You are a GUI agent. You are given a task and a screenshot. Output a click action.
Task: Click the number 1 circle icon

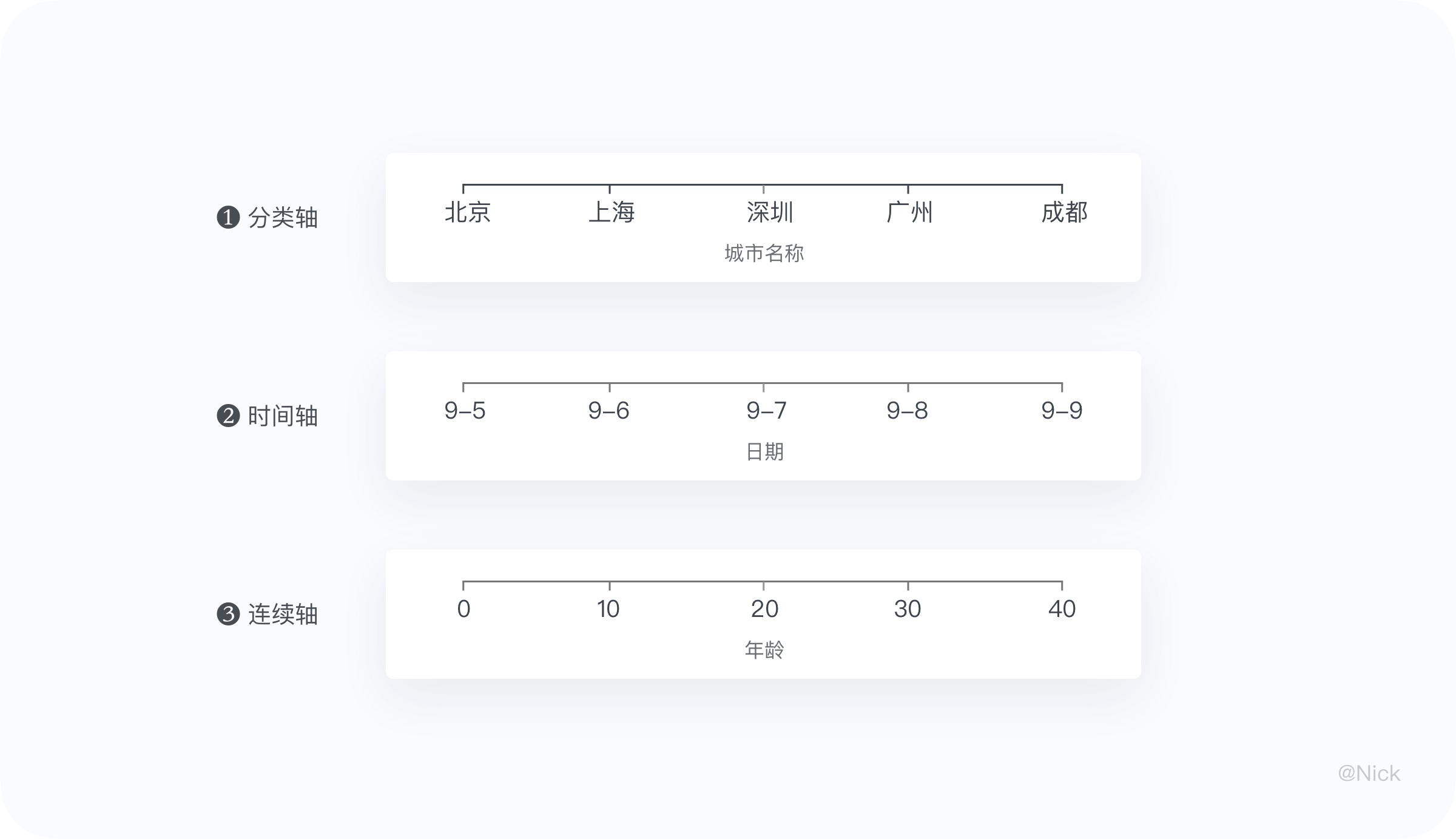228,217
